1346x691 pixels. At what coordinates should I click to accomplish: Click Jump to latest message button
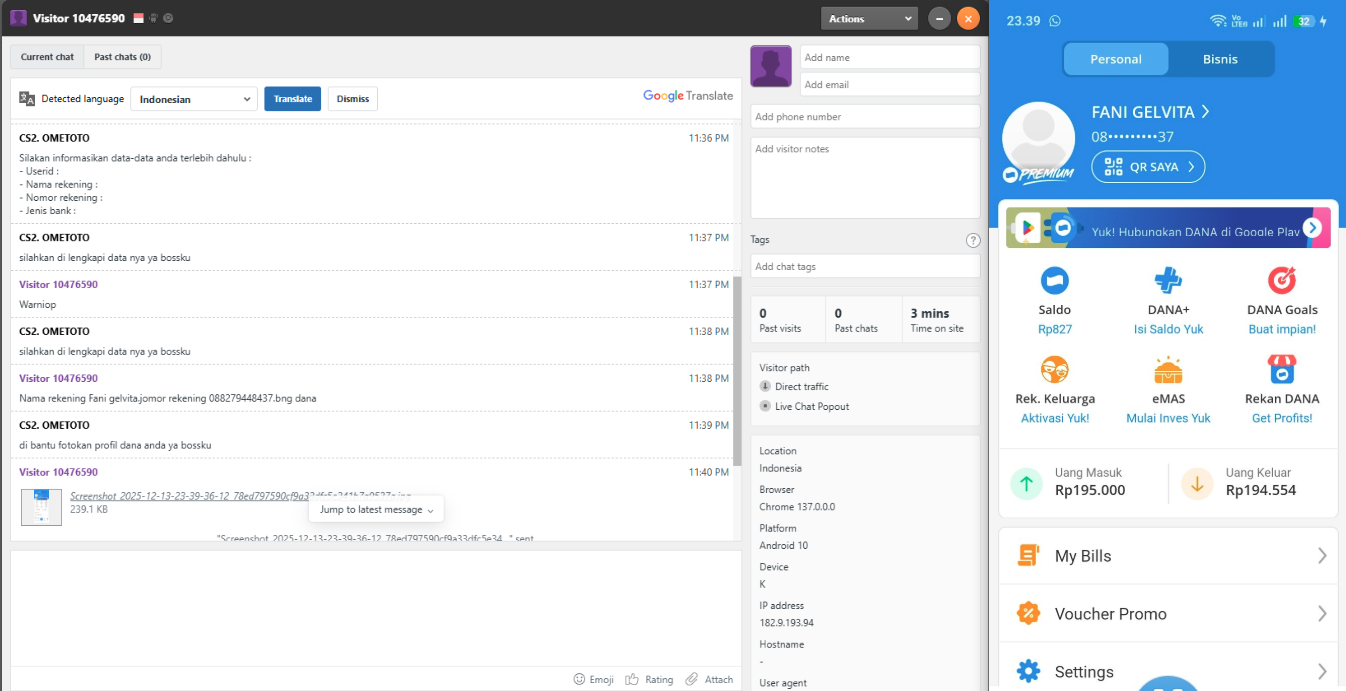pyautogui.click(x=376, y=510)
